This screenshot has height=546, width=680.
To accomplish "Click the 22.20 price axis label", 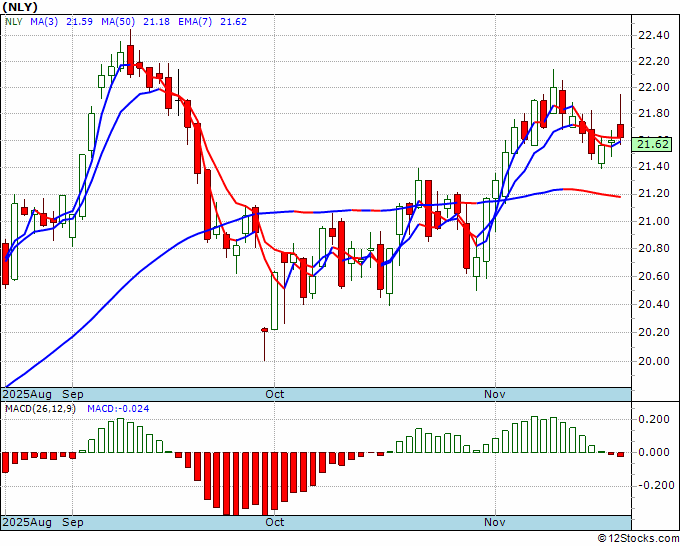I will pyautogui.click(x=654, y=61).
